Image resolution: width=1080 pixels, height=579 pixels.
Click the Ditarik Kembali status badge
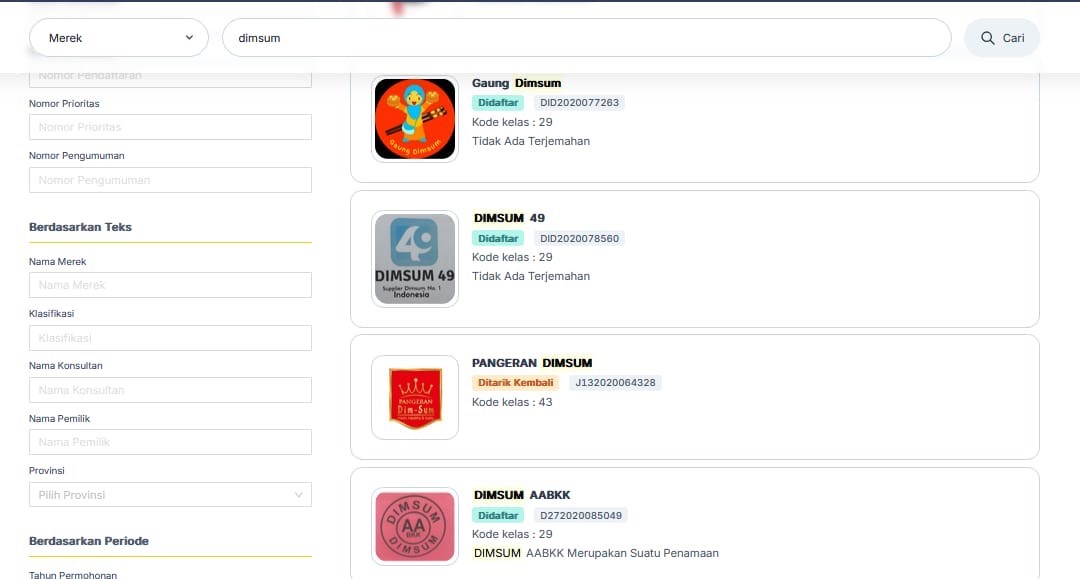click(x=515, y=383)
